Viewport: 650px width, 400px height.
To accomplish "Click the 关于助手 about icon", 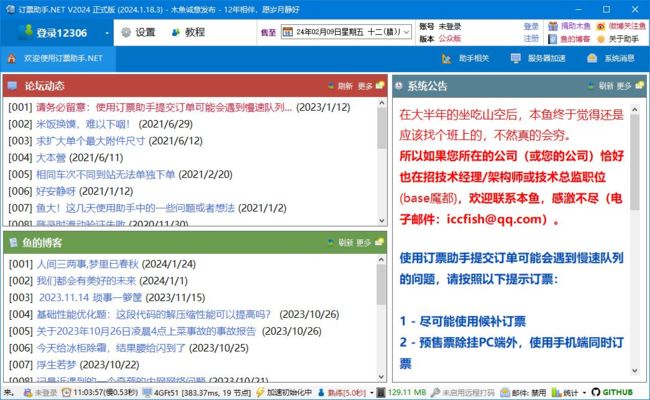I will [601, 39].
